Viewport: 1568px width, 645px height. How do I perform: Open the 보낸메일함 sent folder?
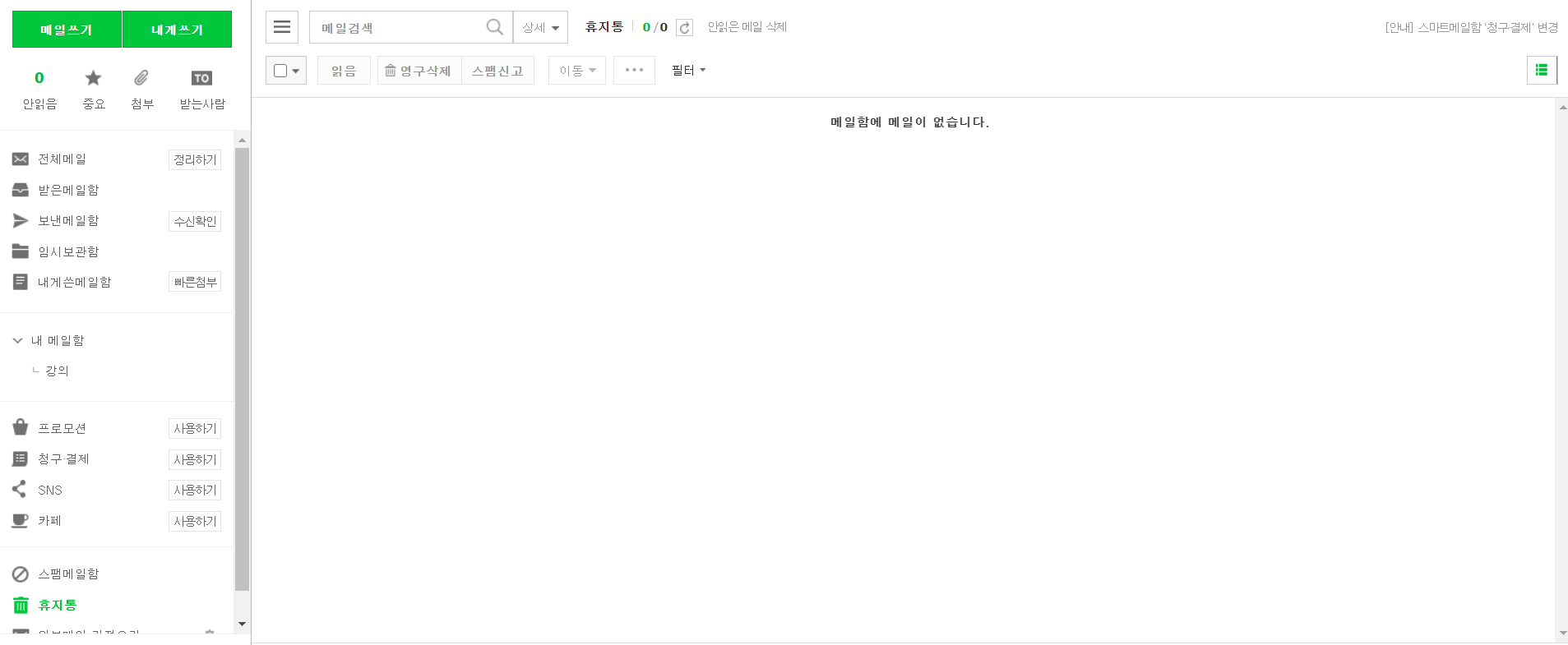tap(68, 220)
